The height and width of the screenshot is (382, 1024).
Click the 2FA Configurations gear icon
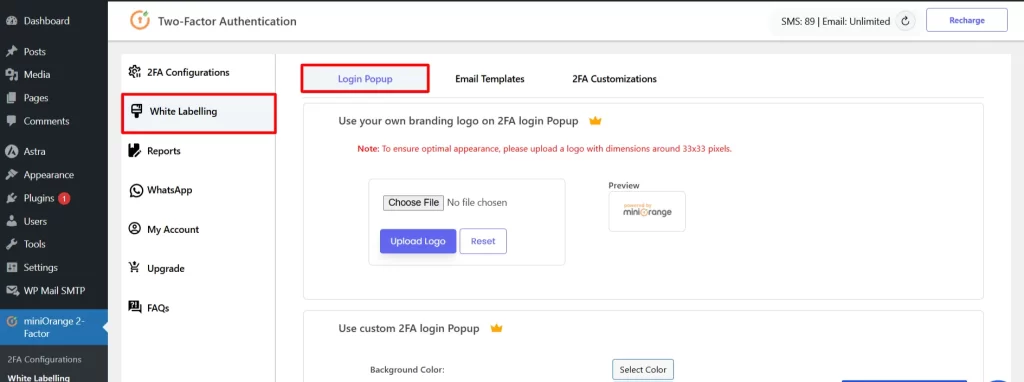(x=135, y=72)
